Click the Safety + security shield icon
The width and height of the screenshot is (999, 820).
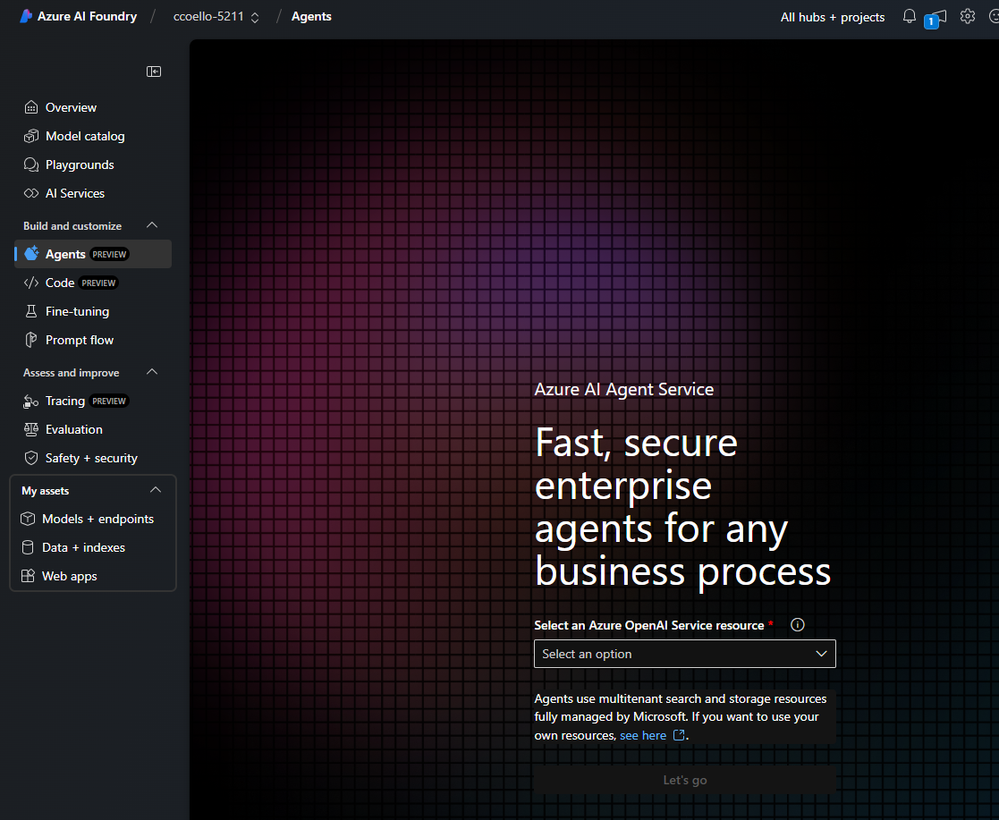[x=31, y=458]
